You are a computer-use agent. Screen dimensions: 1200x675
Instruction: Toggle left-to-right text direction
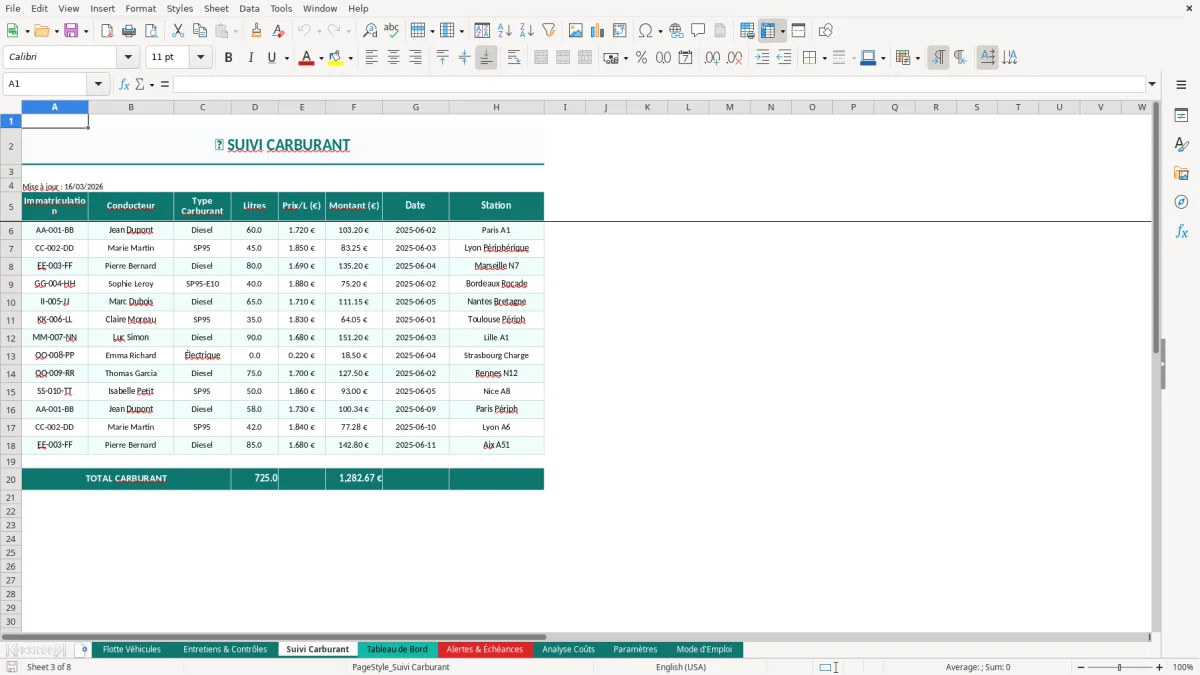(x=938, y=58)
